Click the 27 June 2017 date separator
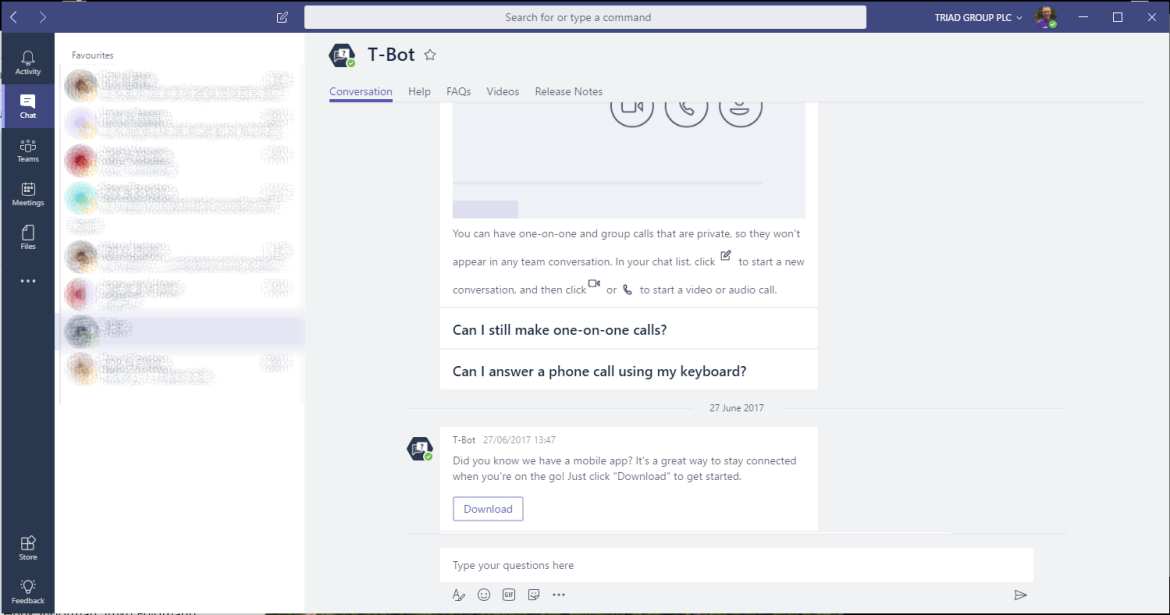This screenshot has height=615, width=1170. 736,408
